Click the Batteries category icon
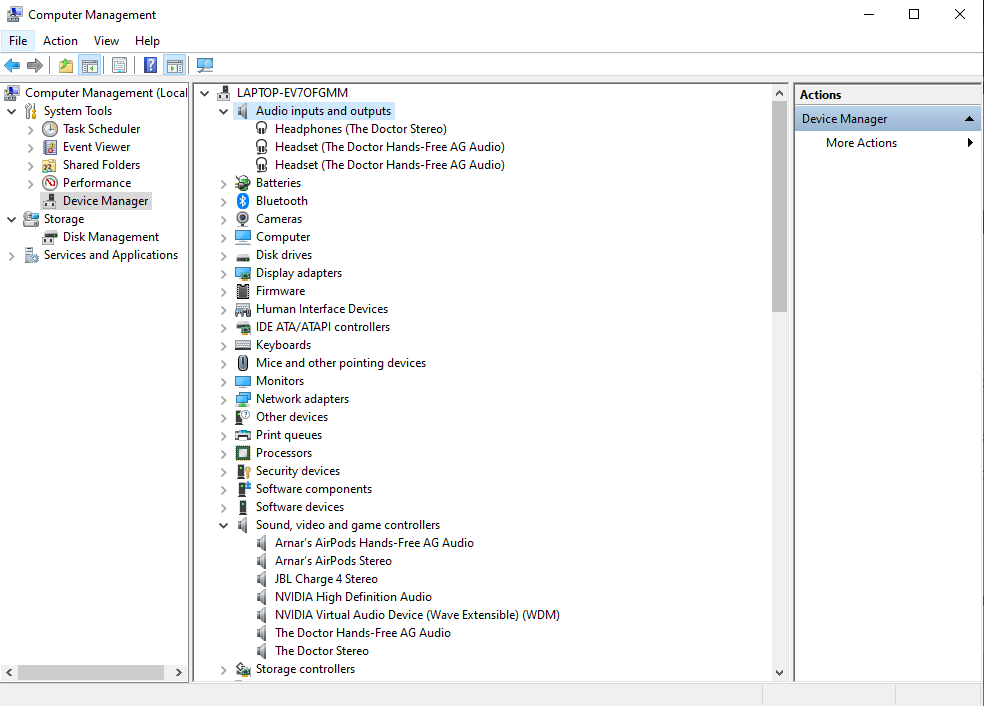The height and width of the screenshot is (706, 984). coord(243,183)
